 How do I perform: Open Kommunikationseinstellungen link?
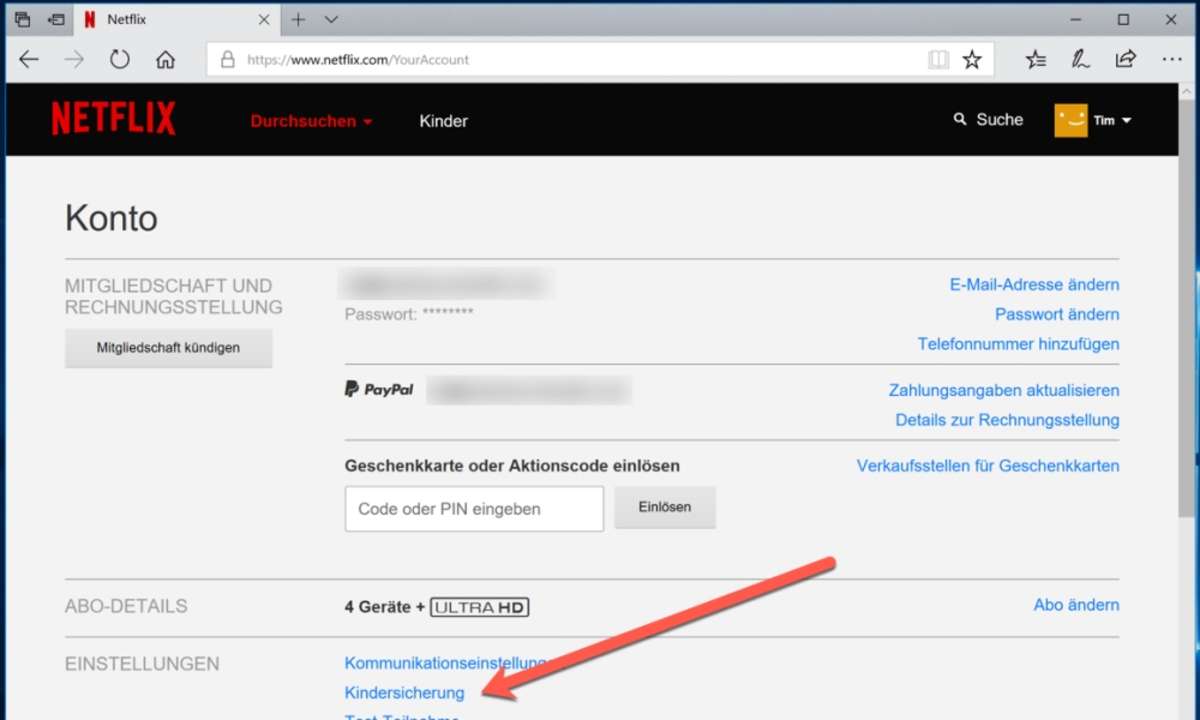point(445,663)
